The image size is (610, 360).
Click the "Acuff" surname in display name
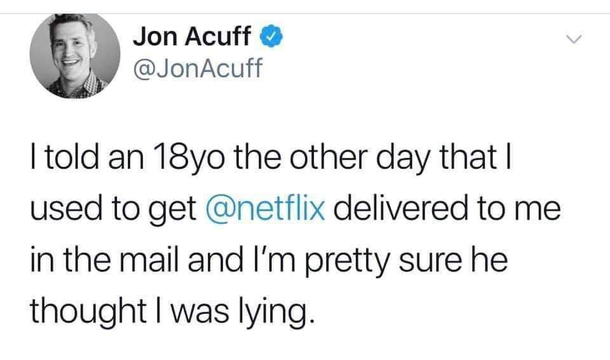pyautogui.click(x=217, y=36)
